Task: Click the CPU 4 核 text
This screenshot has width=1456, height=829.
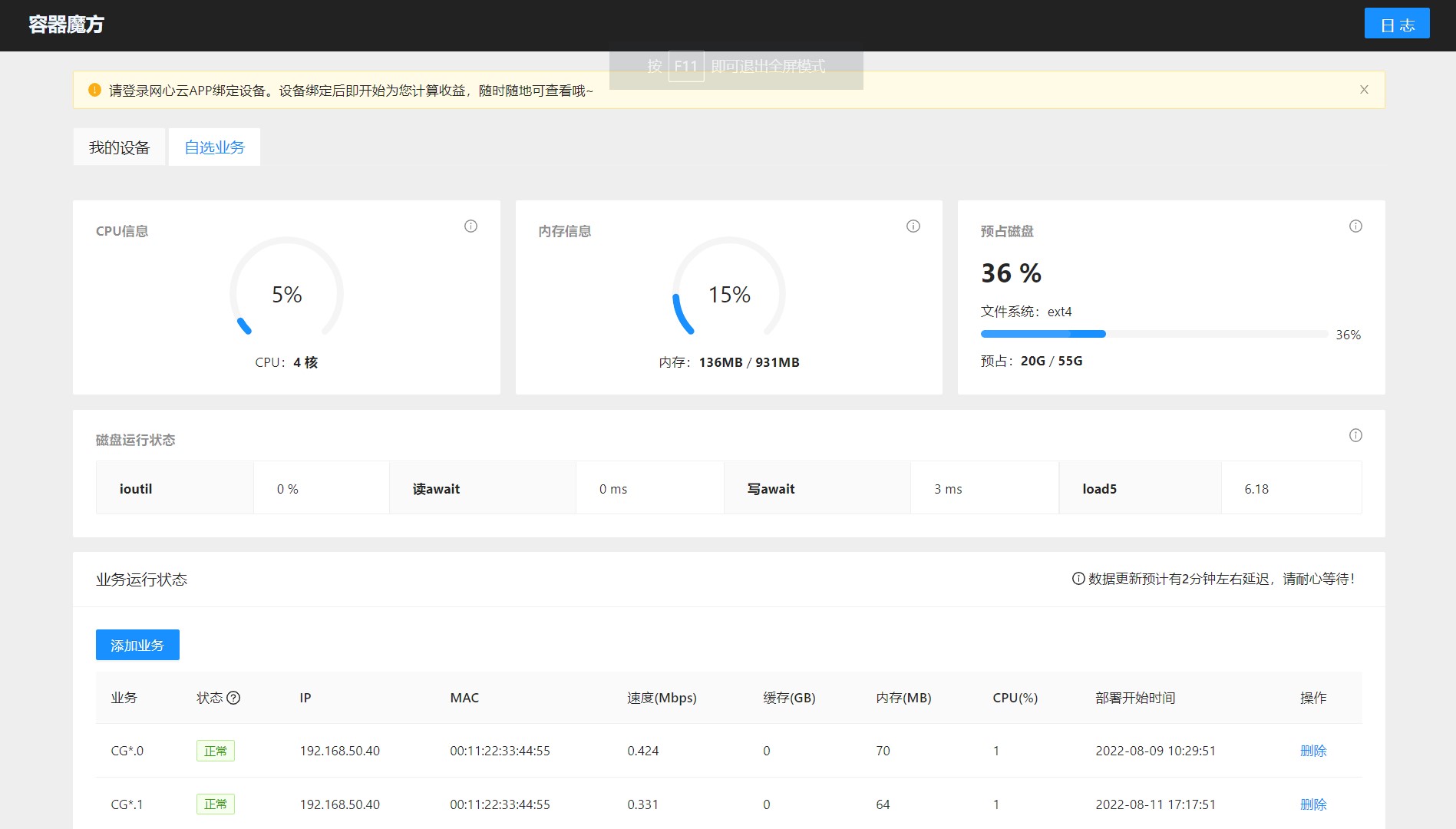Action: (286, 362)
